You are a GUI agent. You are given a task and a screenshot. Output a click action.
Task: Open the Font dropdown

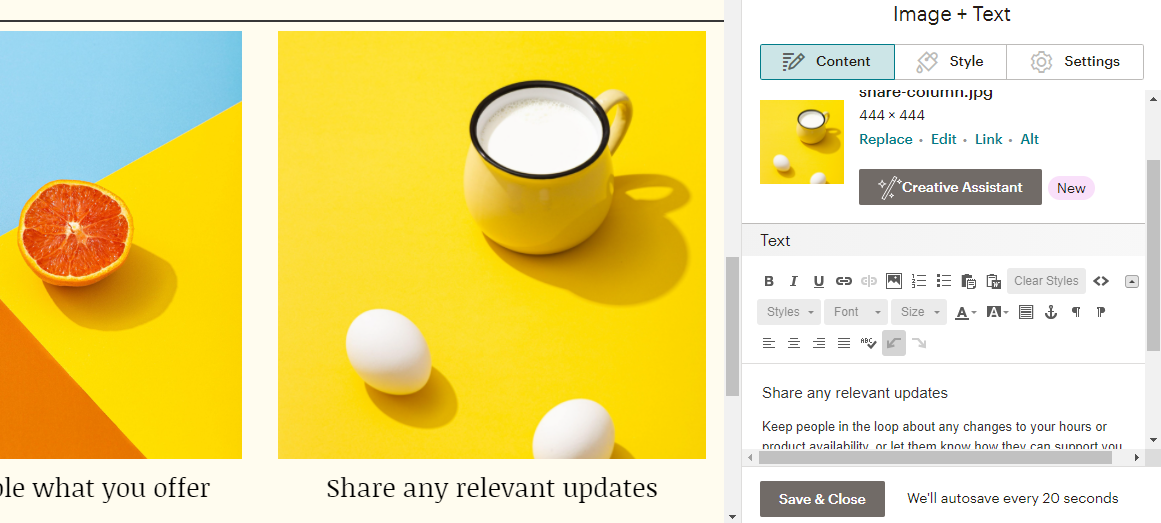(856, 312)
